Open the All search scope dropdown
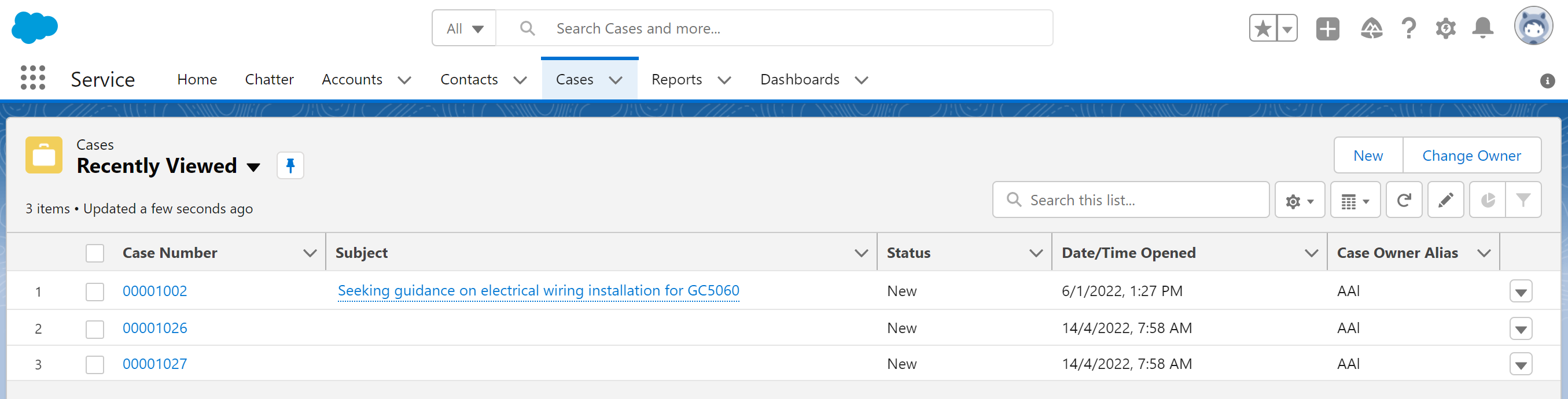1568x399 pixels. coord(465,28)
